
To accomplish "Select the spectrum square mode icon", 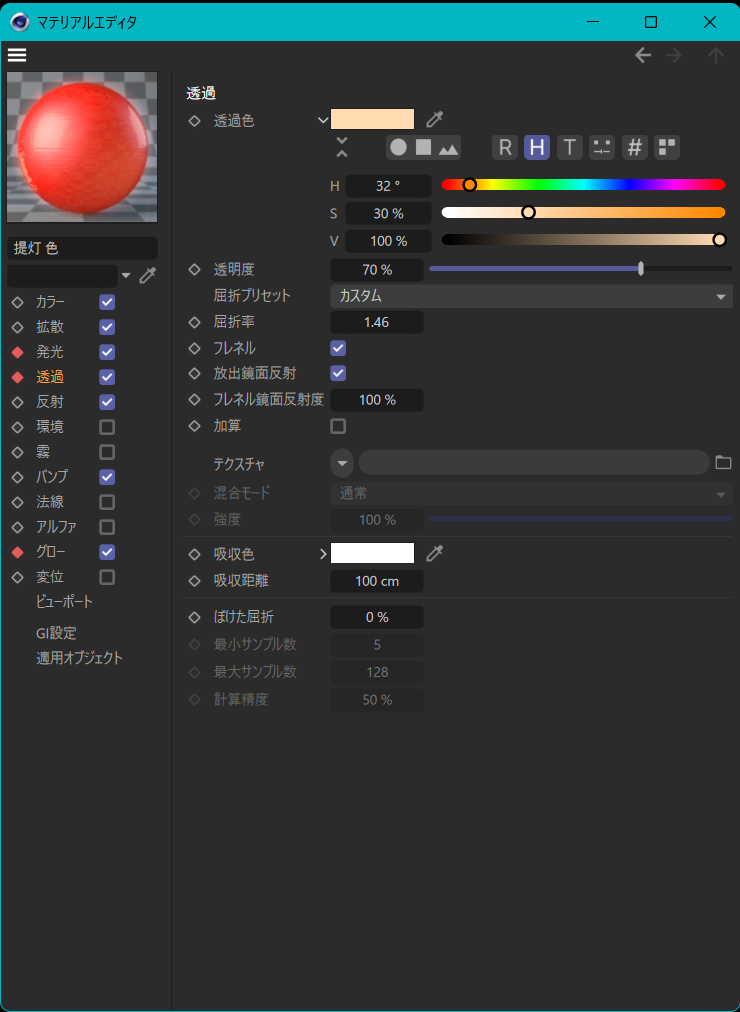I will [423, 148].
